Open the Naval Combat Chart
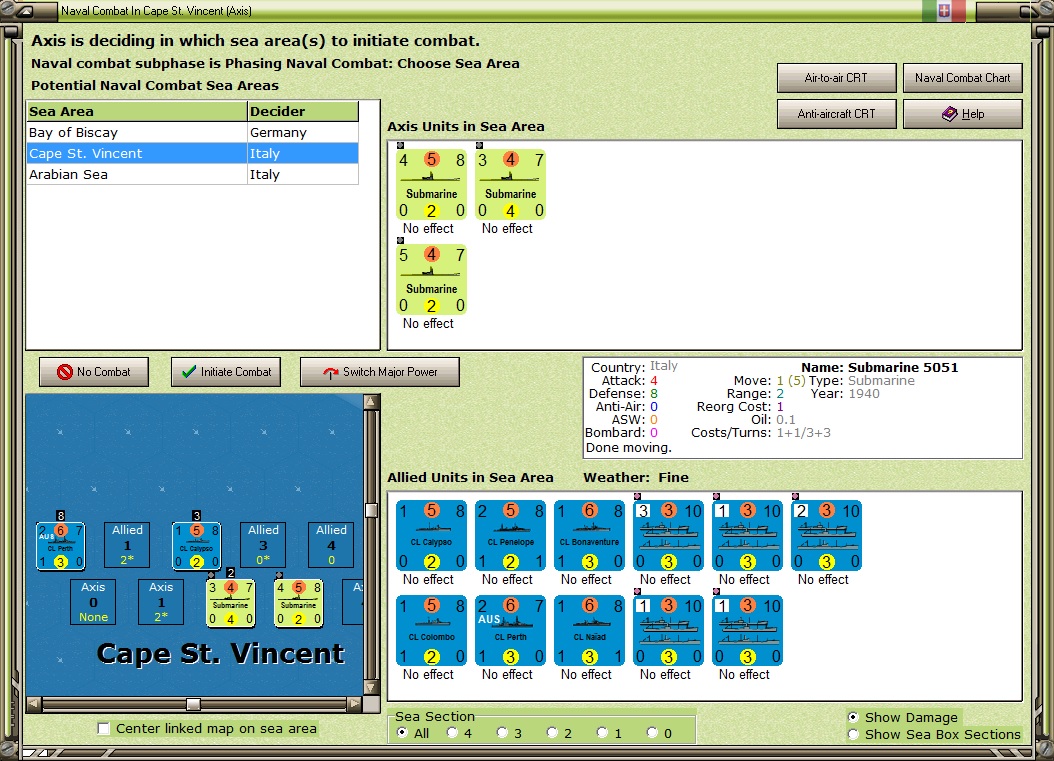This screenshot has height=761, width=1054. [x=963, y=78]
